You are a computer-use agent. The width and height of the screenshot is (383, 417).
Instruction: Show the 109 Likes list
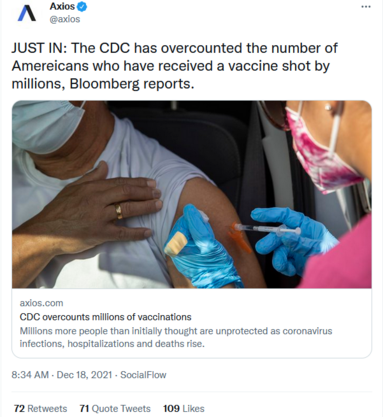coord(184,409)
